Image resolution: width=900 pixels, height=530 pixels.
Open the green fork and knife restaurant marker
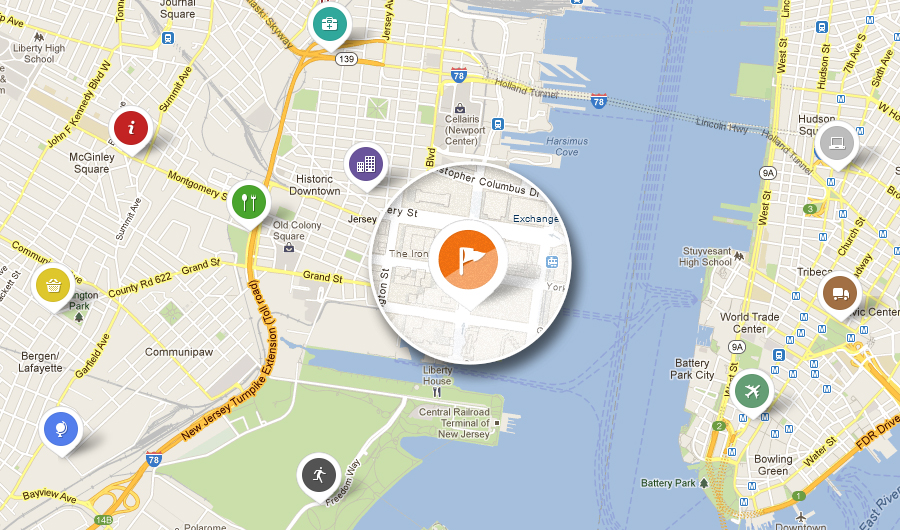pyautogui.click(x=249, y=203)
